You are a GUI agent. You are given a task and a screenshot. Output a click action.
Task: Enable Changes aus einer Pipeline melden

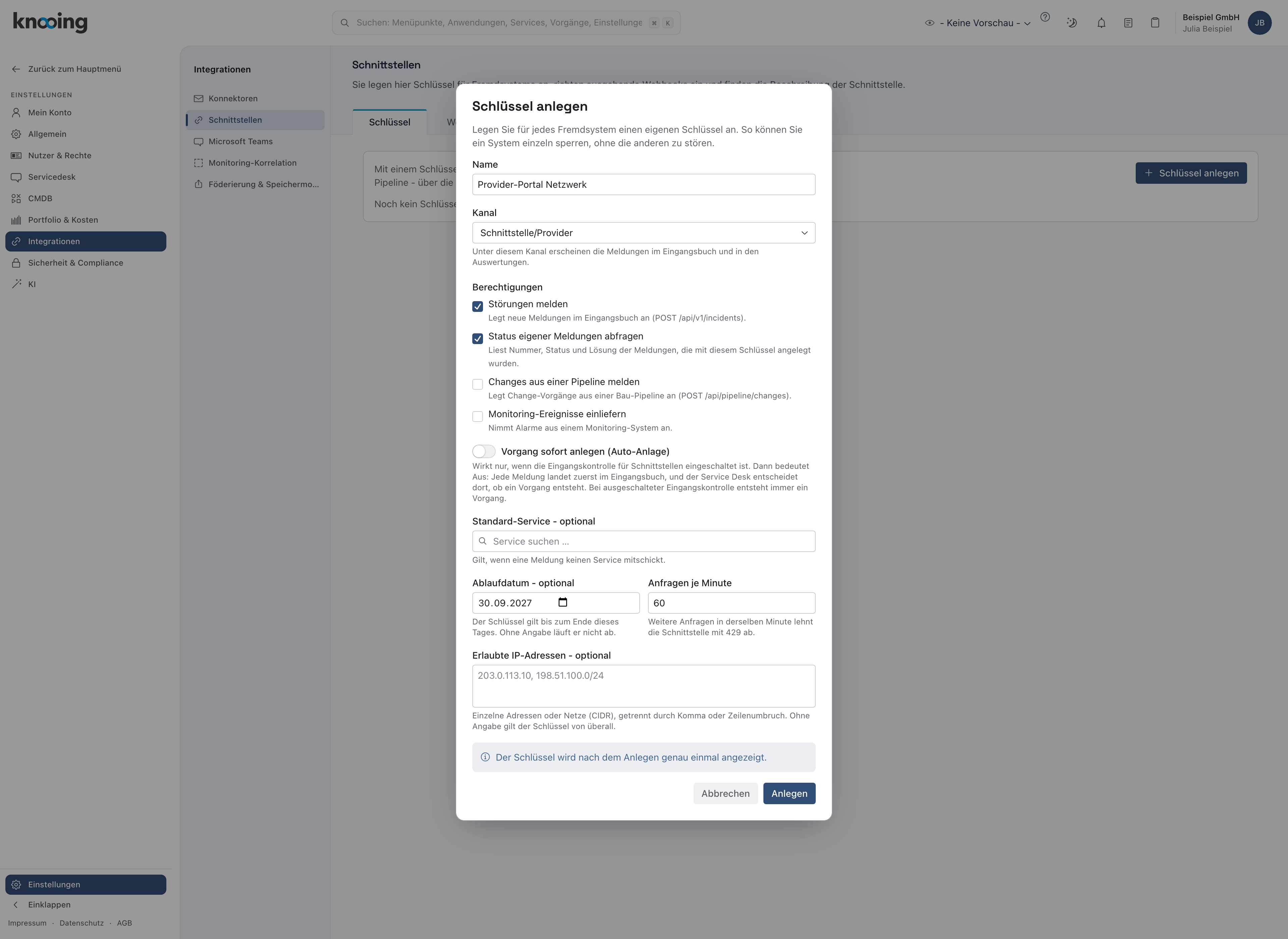pos(477,384)
